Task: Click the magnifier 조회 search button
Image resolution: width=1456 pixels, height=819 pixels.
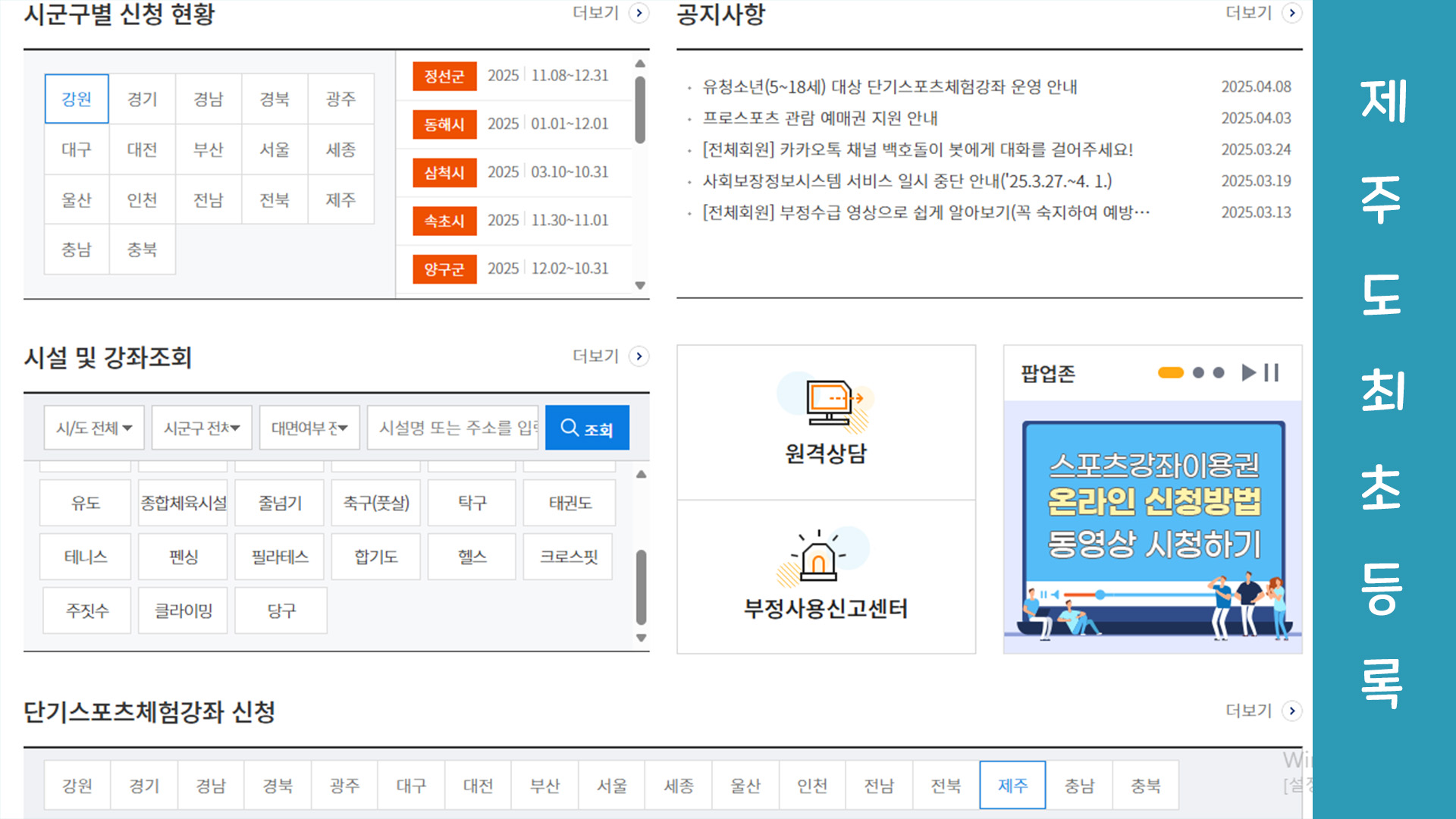Action: click(587, 428)
